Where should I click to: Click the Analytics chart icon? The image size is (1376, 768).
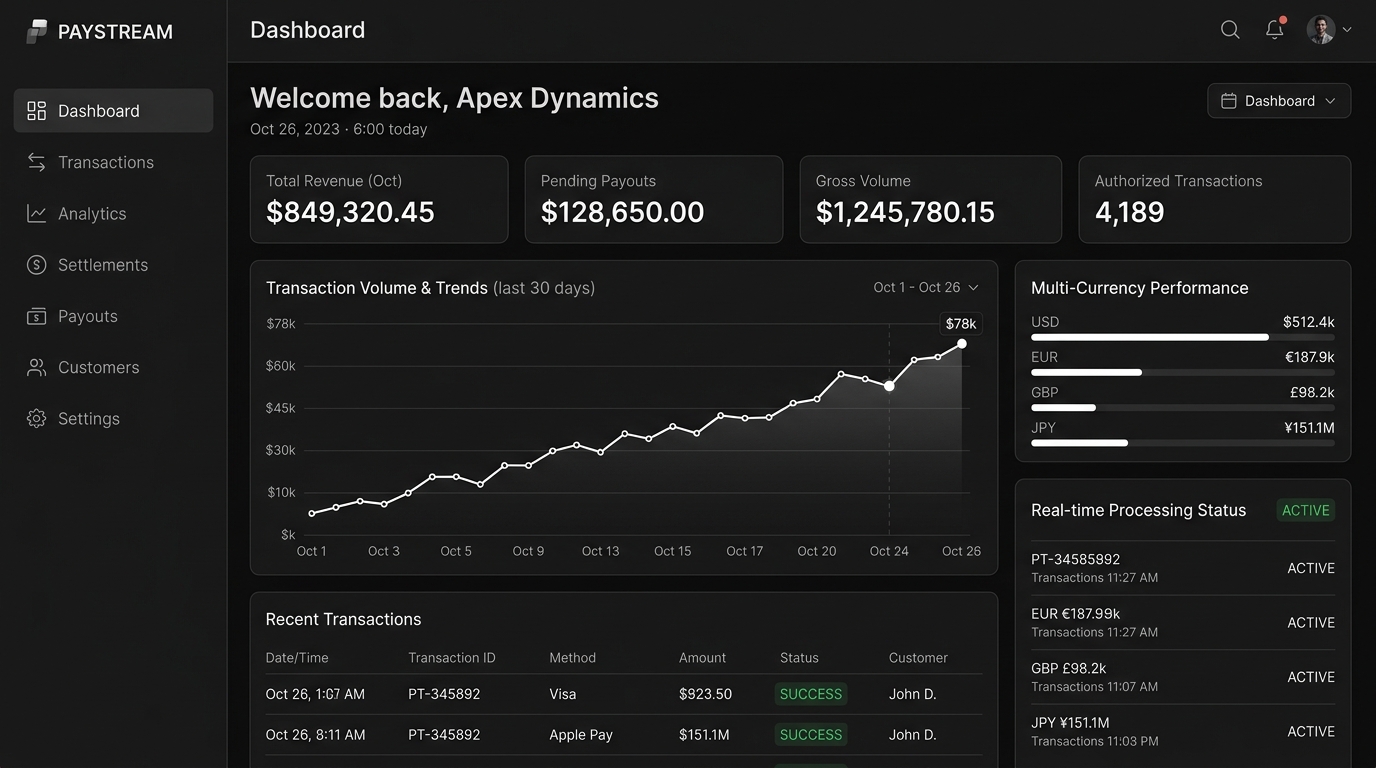[x=37, y=213]
